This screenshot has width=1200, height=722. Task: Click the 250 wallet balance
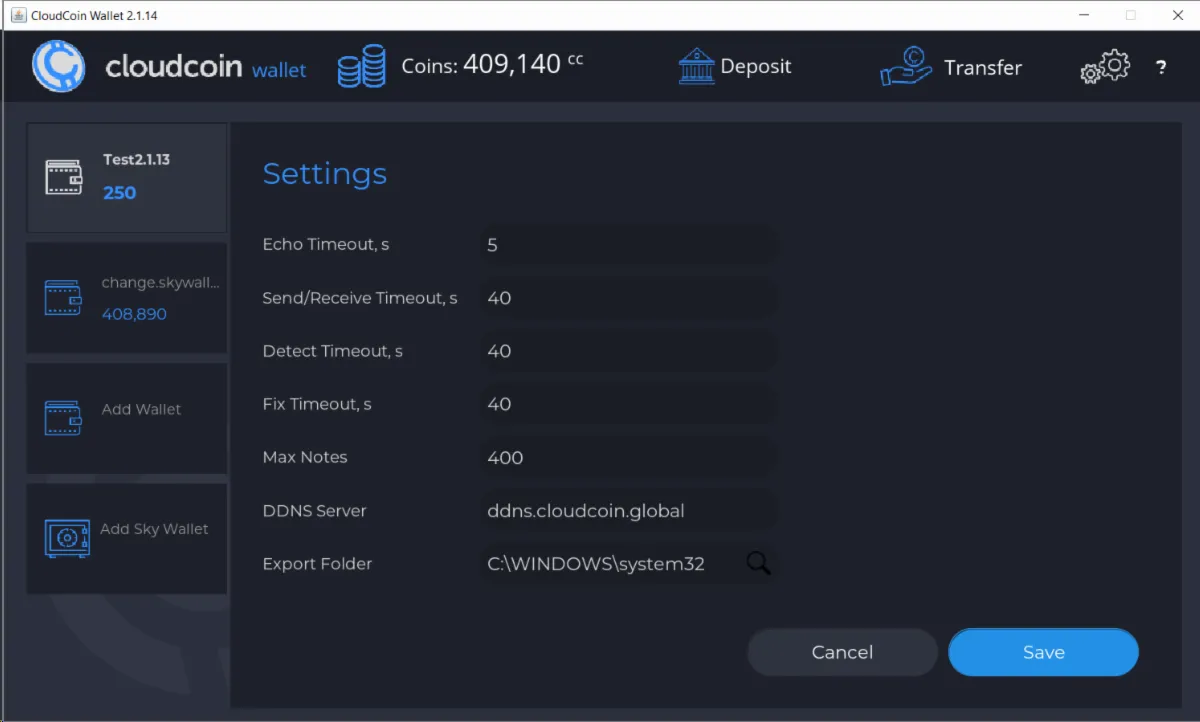(x=119, y=193)
